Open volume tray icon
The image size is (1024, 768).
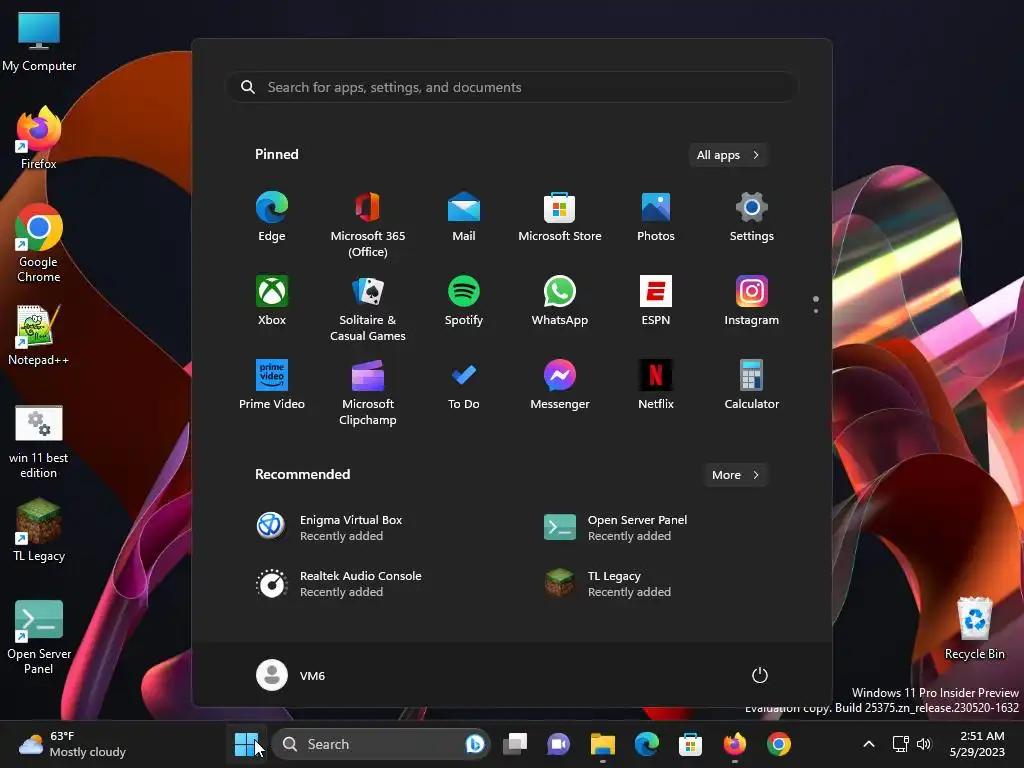923,744
